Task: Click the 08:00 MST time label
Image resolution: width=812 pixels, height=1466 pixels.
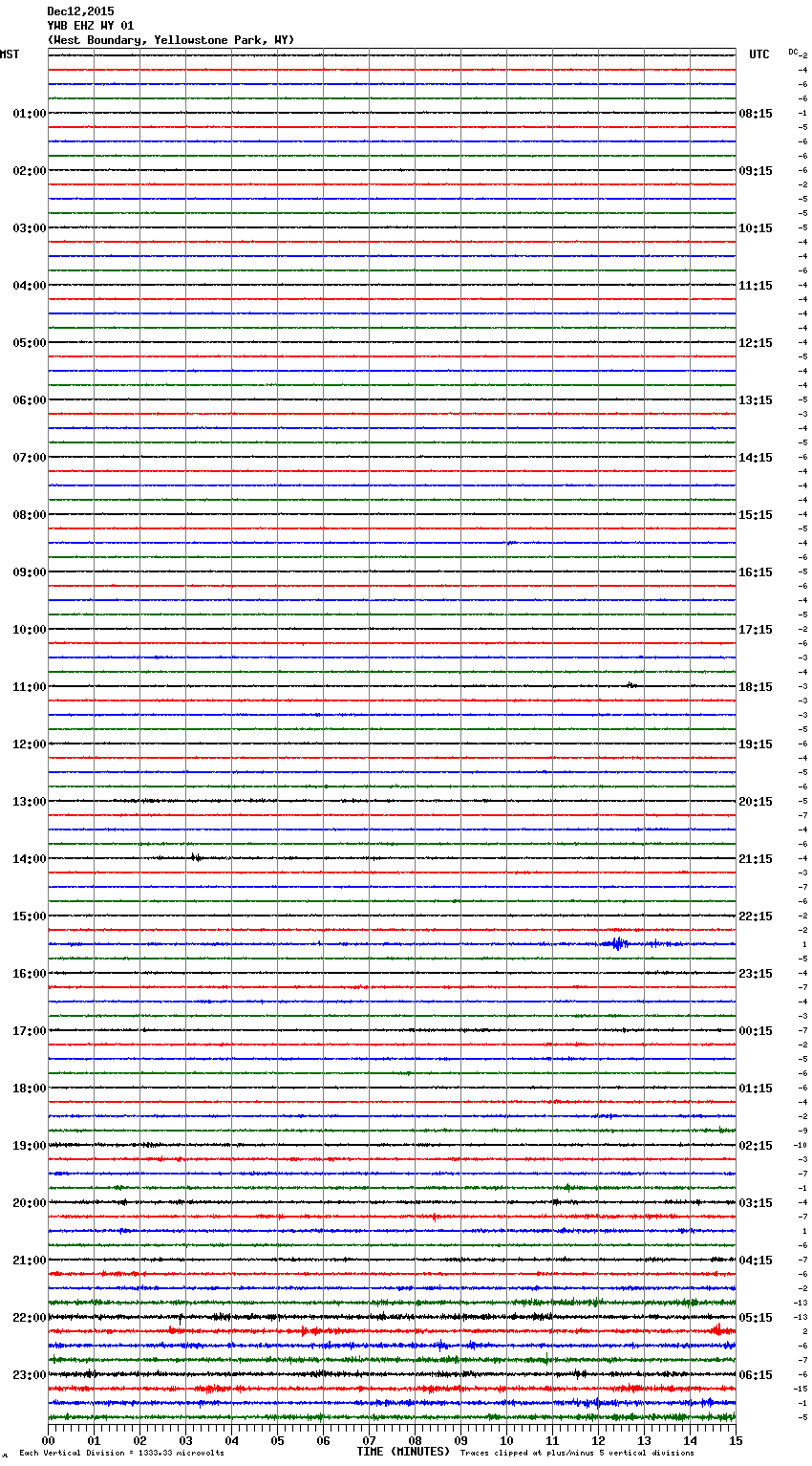Action: (x=30, y=515)
